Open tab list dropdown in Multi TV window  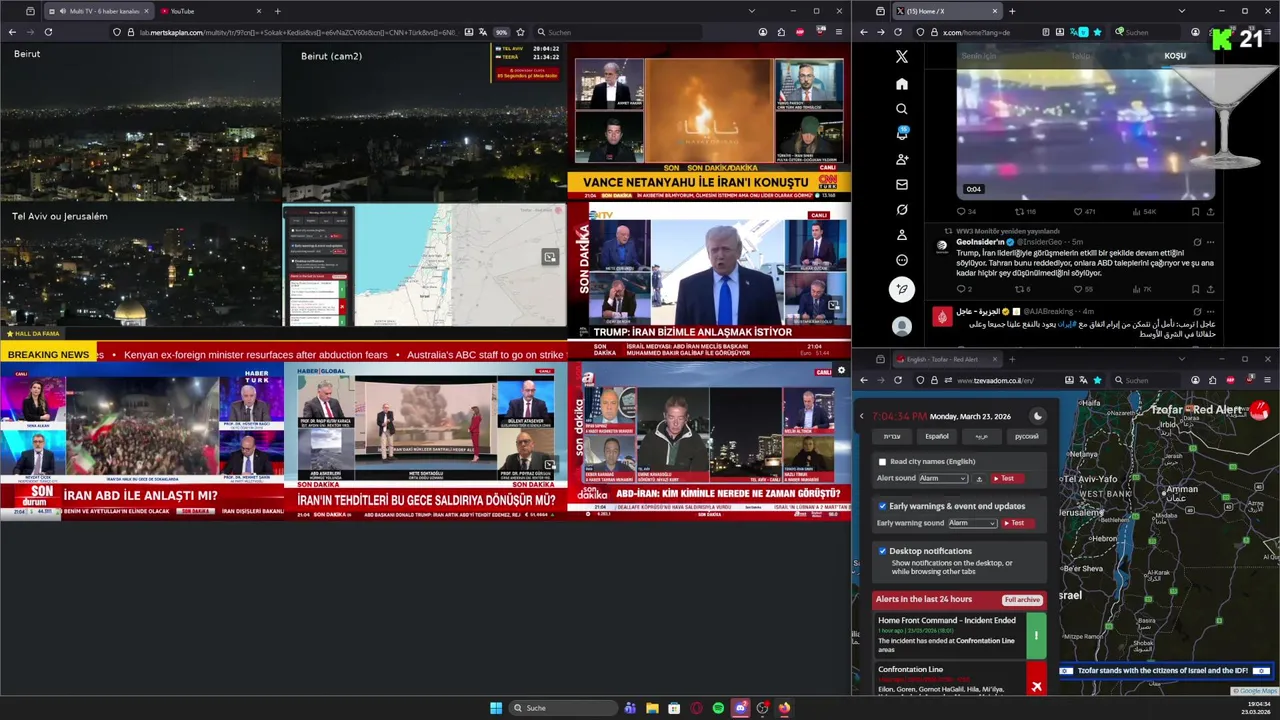pyautogui.click(x=752, y=11)
